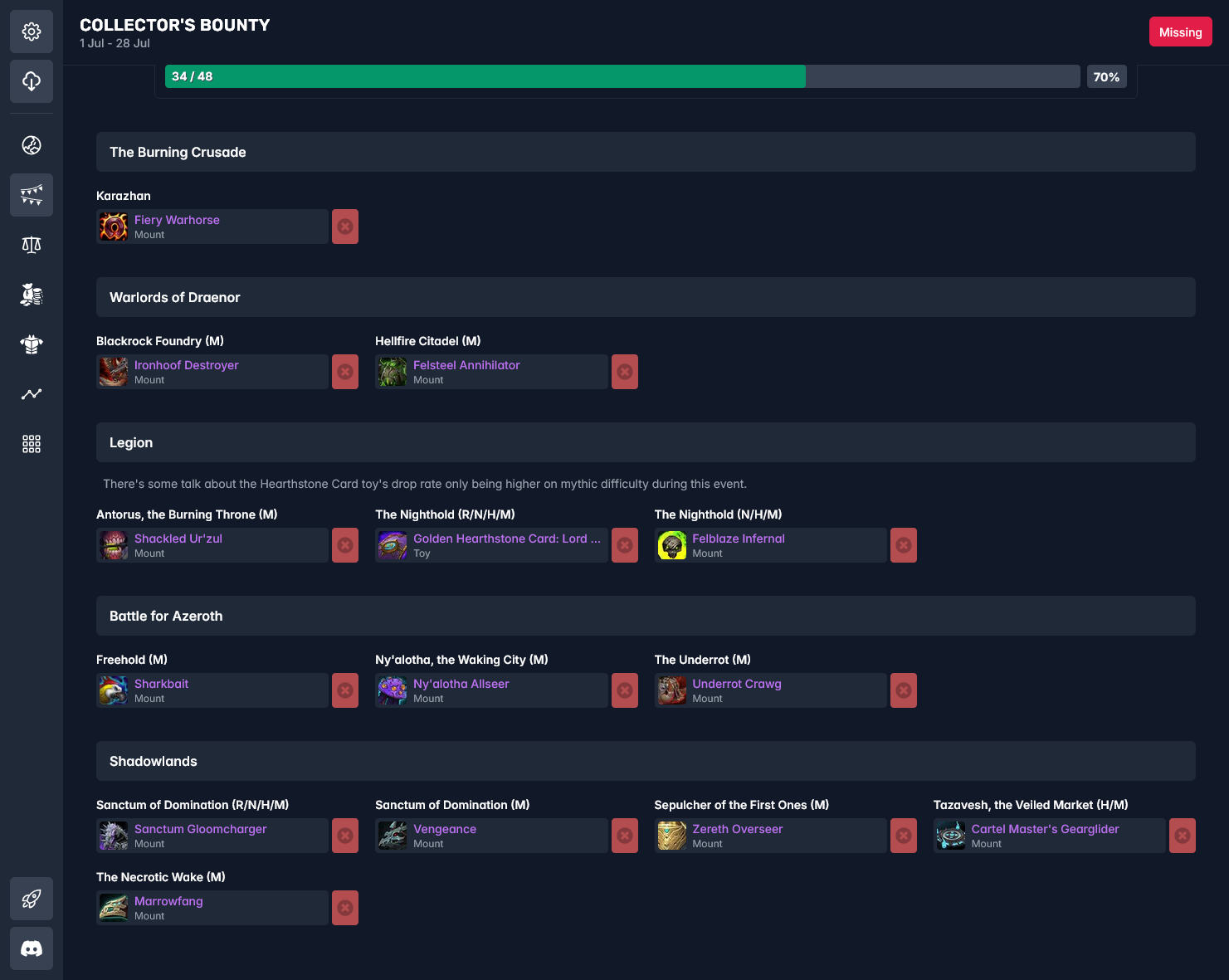Click the Ny'alotha Allseer mount icon
This screenshot has width=1229, height=980.
pyautogui.click(x=393, y=690)
